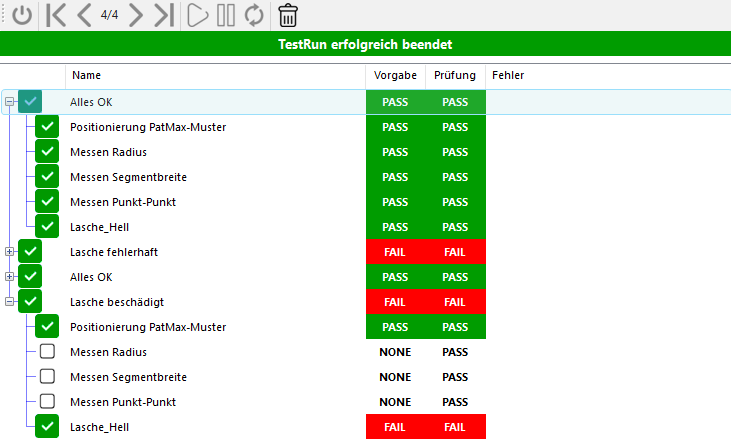Click the refresh/repeat icon
Screen dimensions: 731x444
255,15
